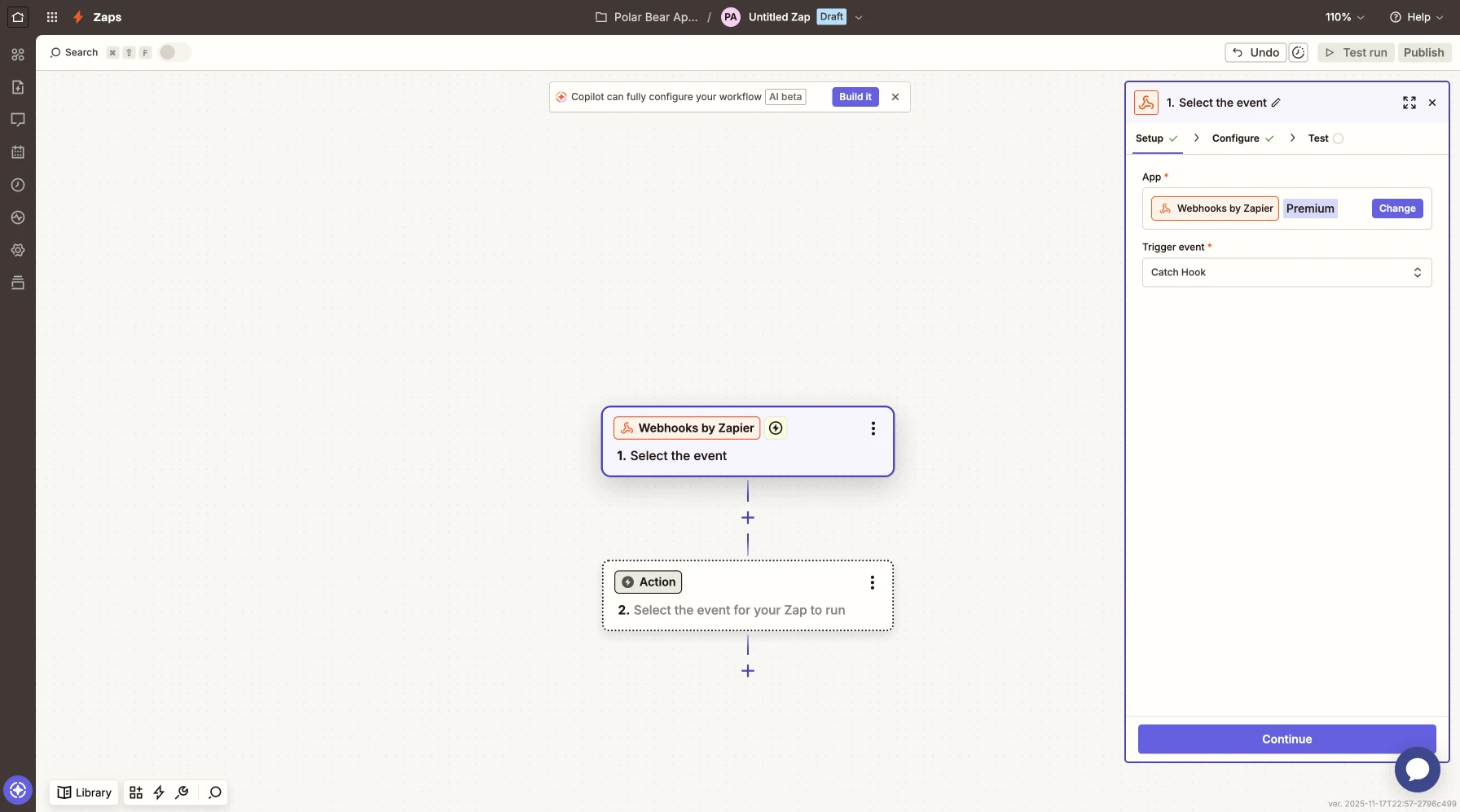Click the Home icon in the top-left corner
The height and width of the screenshot is (812, 1460).
[18, 17]
